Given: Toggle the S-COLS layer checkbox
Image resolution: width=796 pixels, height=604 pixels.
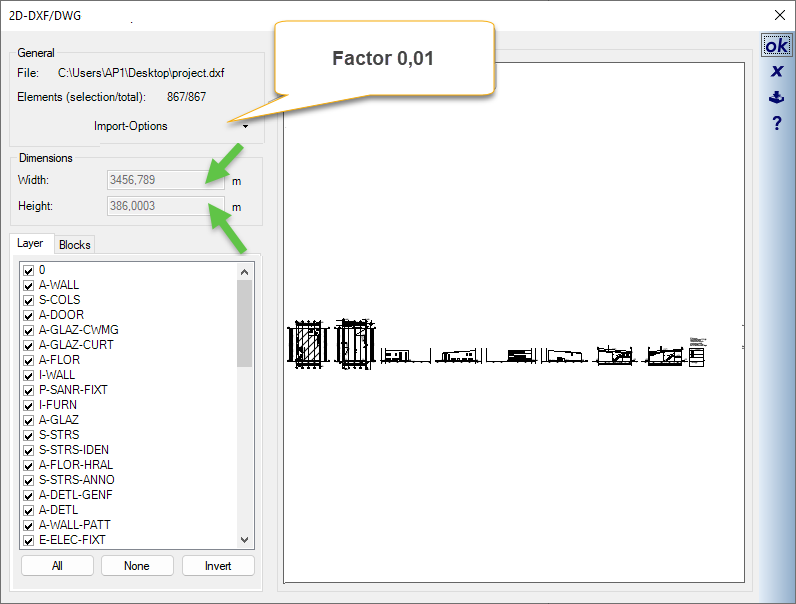Looking at the screenshot, I should click(28, 300).
